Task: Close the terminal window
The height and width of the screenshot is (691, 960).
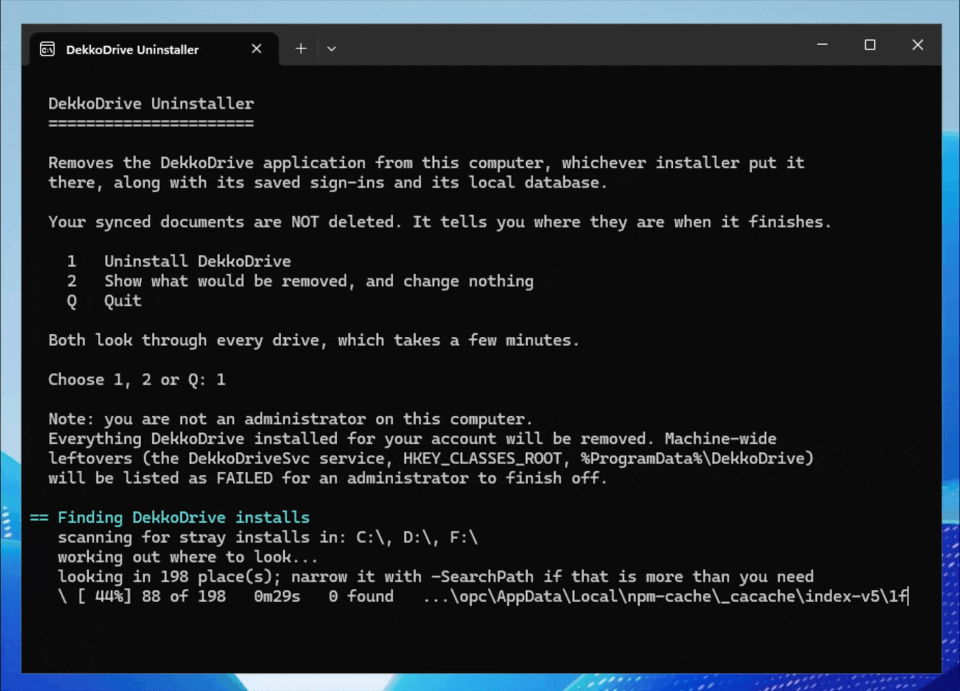Action: 917,45
